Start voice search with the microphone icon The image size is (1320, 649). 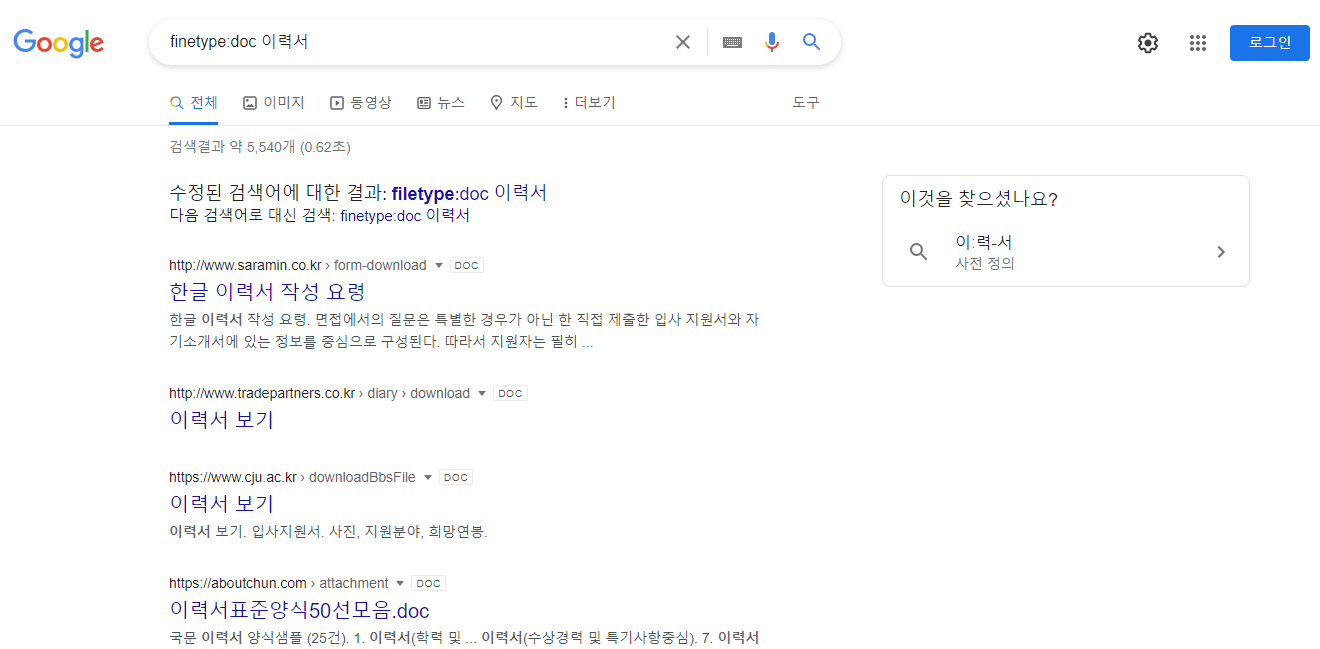coord(771,42)
